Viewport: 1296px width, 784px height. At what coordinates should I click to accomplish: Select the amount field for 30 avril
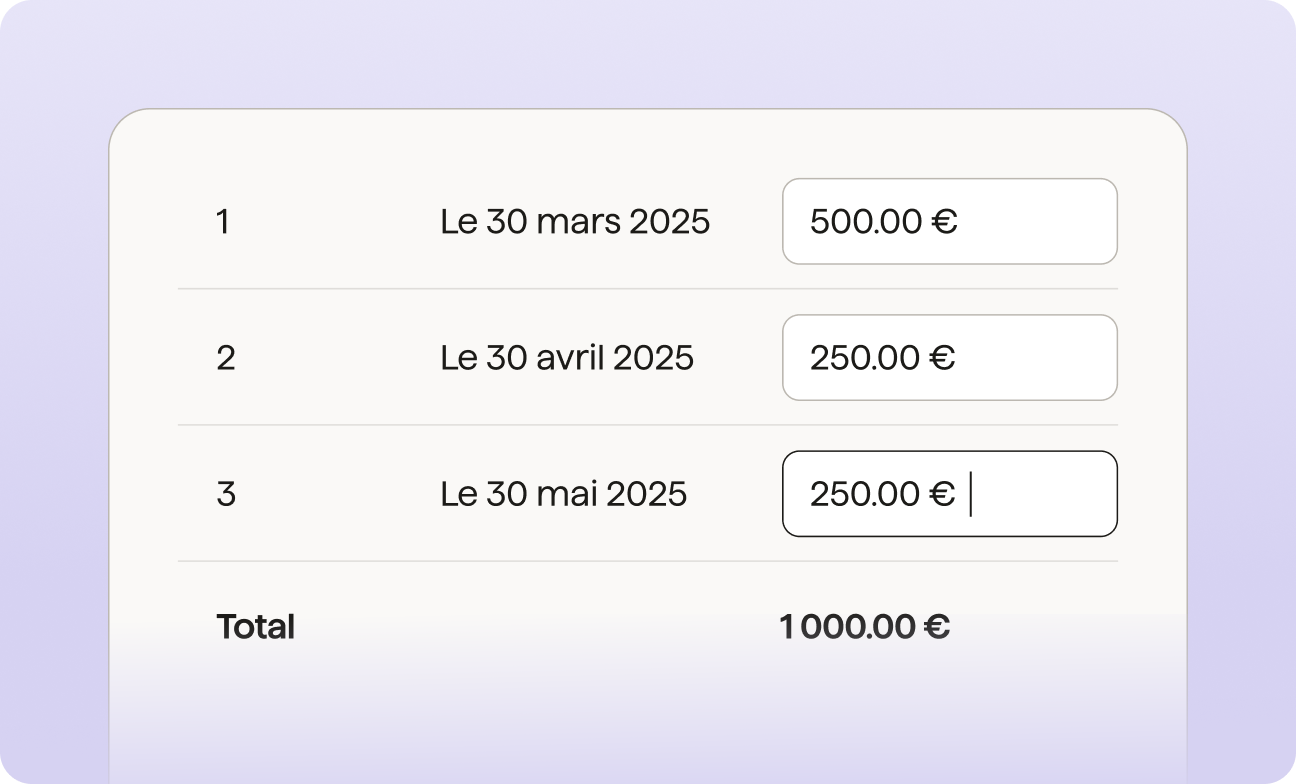(949, 357)
